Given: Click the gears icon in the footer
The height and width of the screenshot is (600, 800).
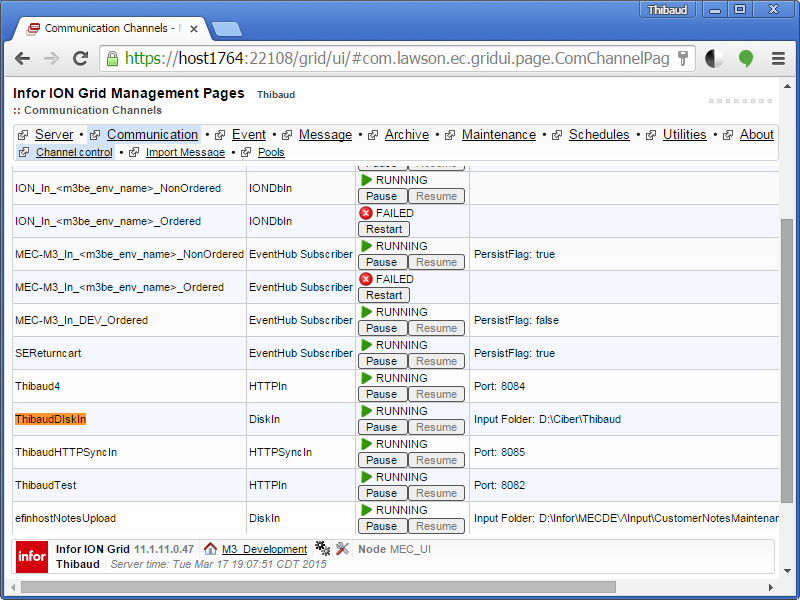Looking at the screenshot, I should click(322, 549).
